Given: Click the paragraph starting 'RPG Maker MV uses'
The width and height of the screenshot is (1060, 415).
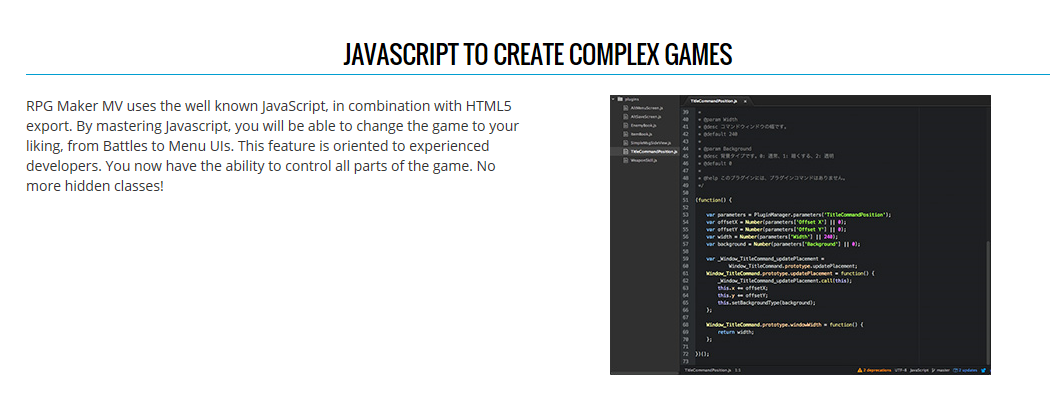Looking at the screenshot, I should (272, 145).
